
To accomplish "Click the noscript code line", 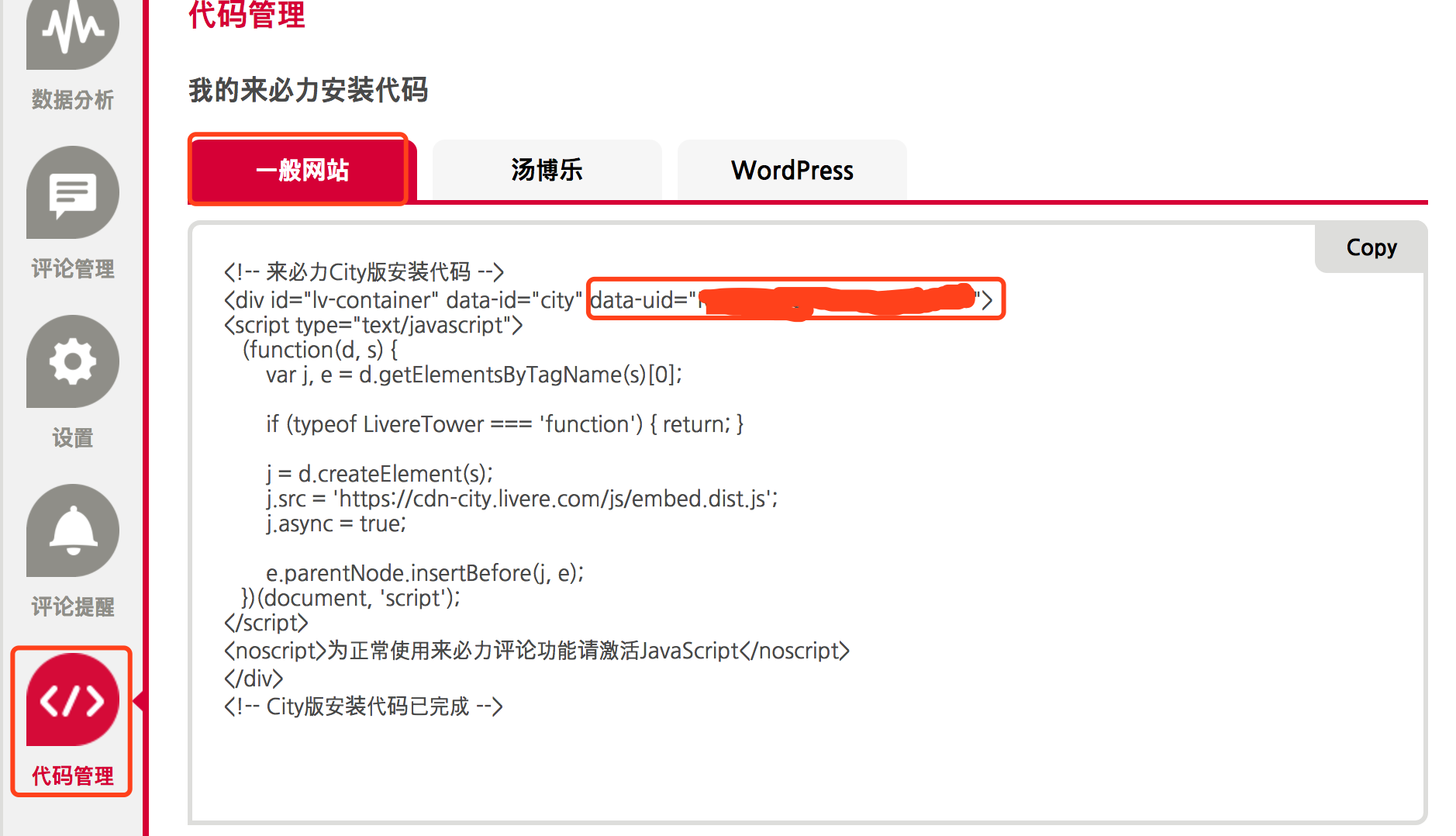I will coord(537,651).
